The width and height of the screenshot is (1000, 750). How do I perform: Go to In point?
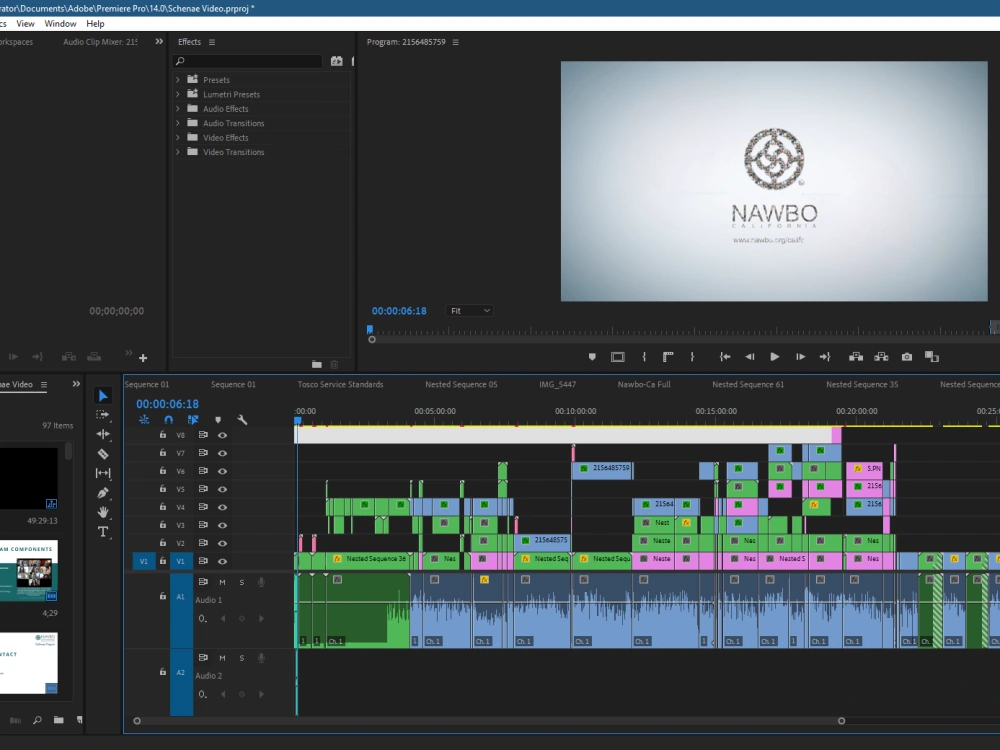pos(725,357)
